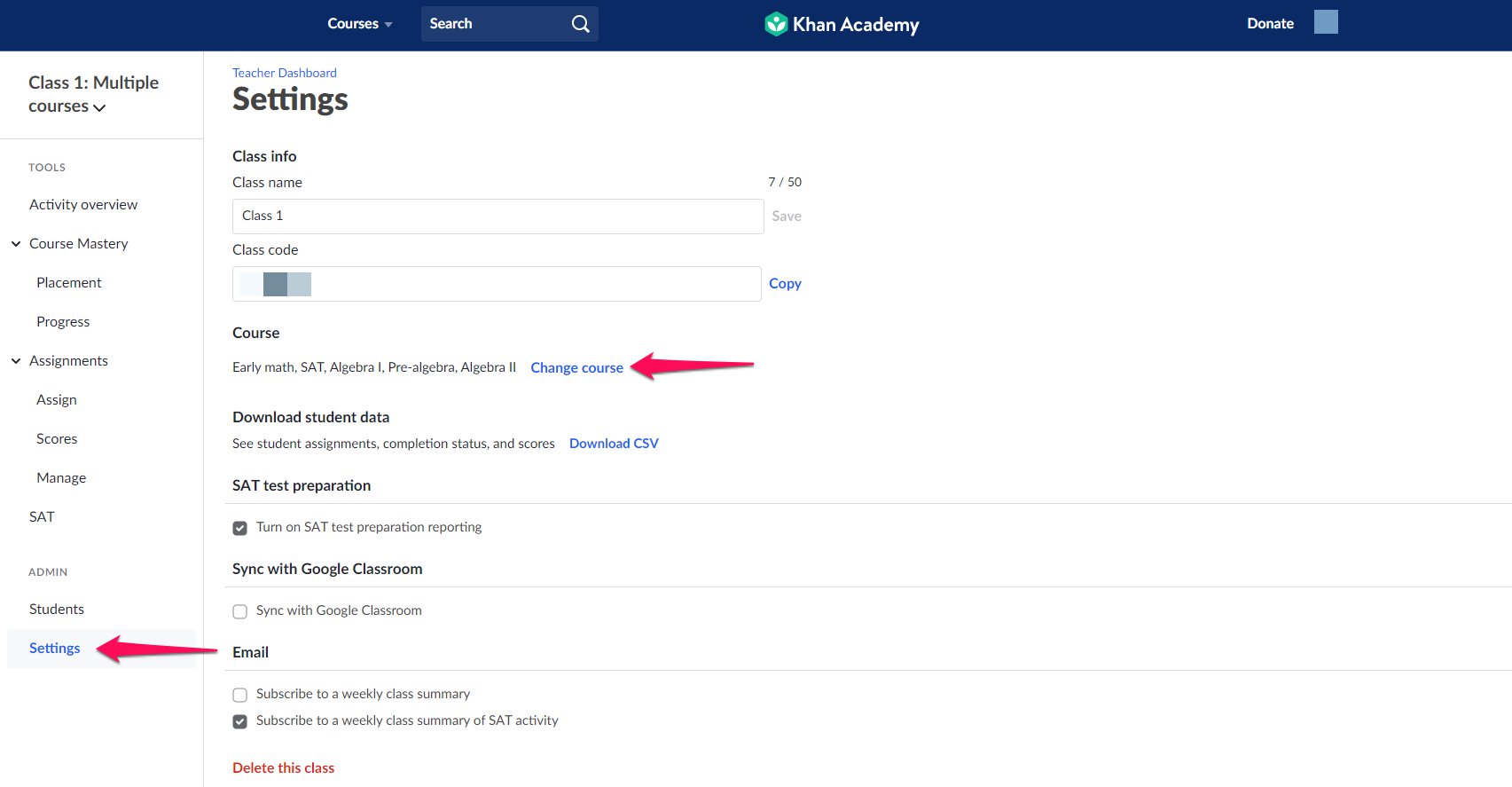1512x787 pixels.
Task: Collapse Course Mastery chevron in sidebar
Action: [x=16, y=244]
